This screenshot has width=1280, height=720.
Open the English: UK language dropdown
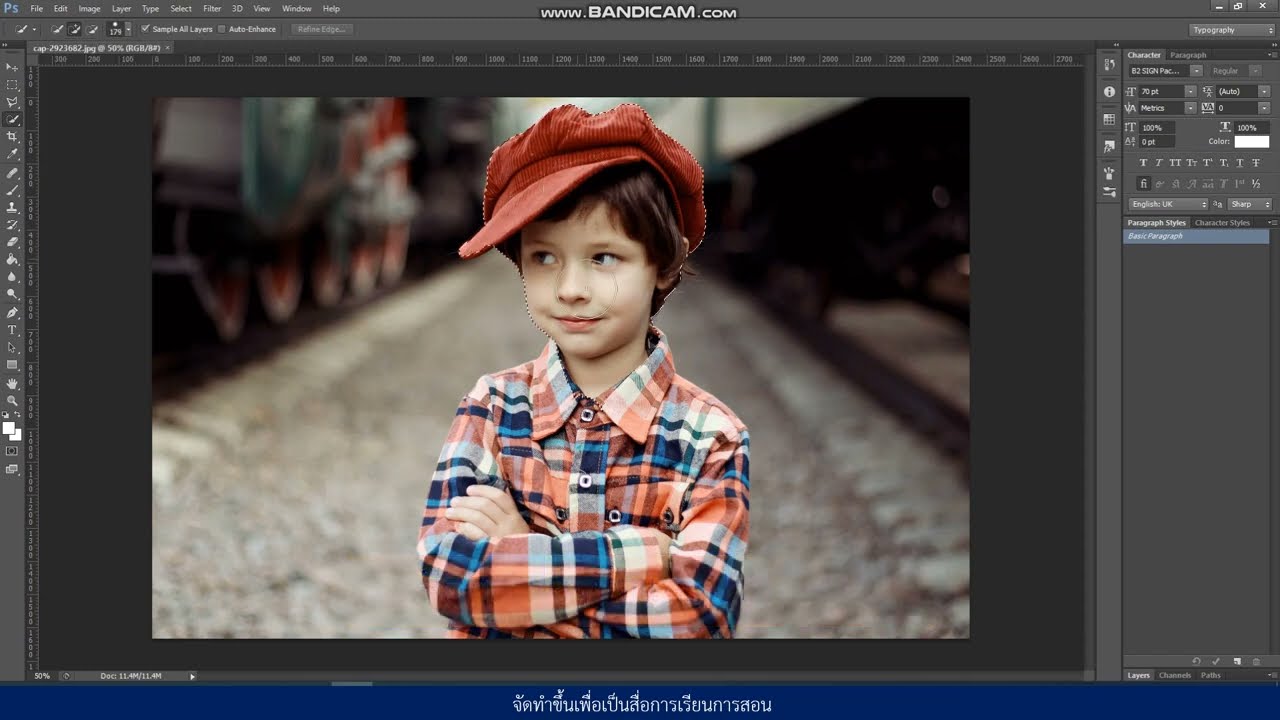1169,204
